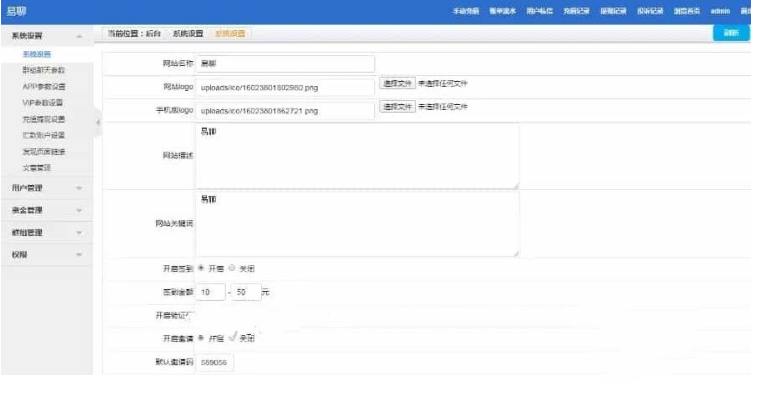Focus the 手机版logo path field
Viewport: 775px width, 398px height.
point(285,111)
